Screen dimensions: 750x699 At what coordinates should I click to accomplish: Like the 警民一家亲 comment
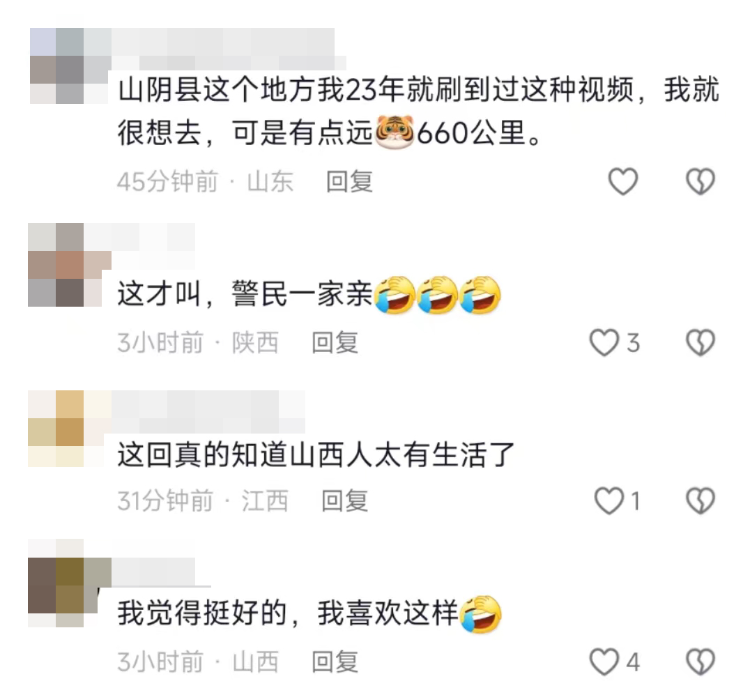pyautogui.click(x=604, y=343)
